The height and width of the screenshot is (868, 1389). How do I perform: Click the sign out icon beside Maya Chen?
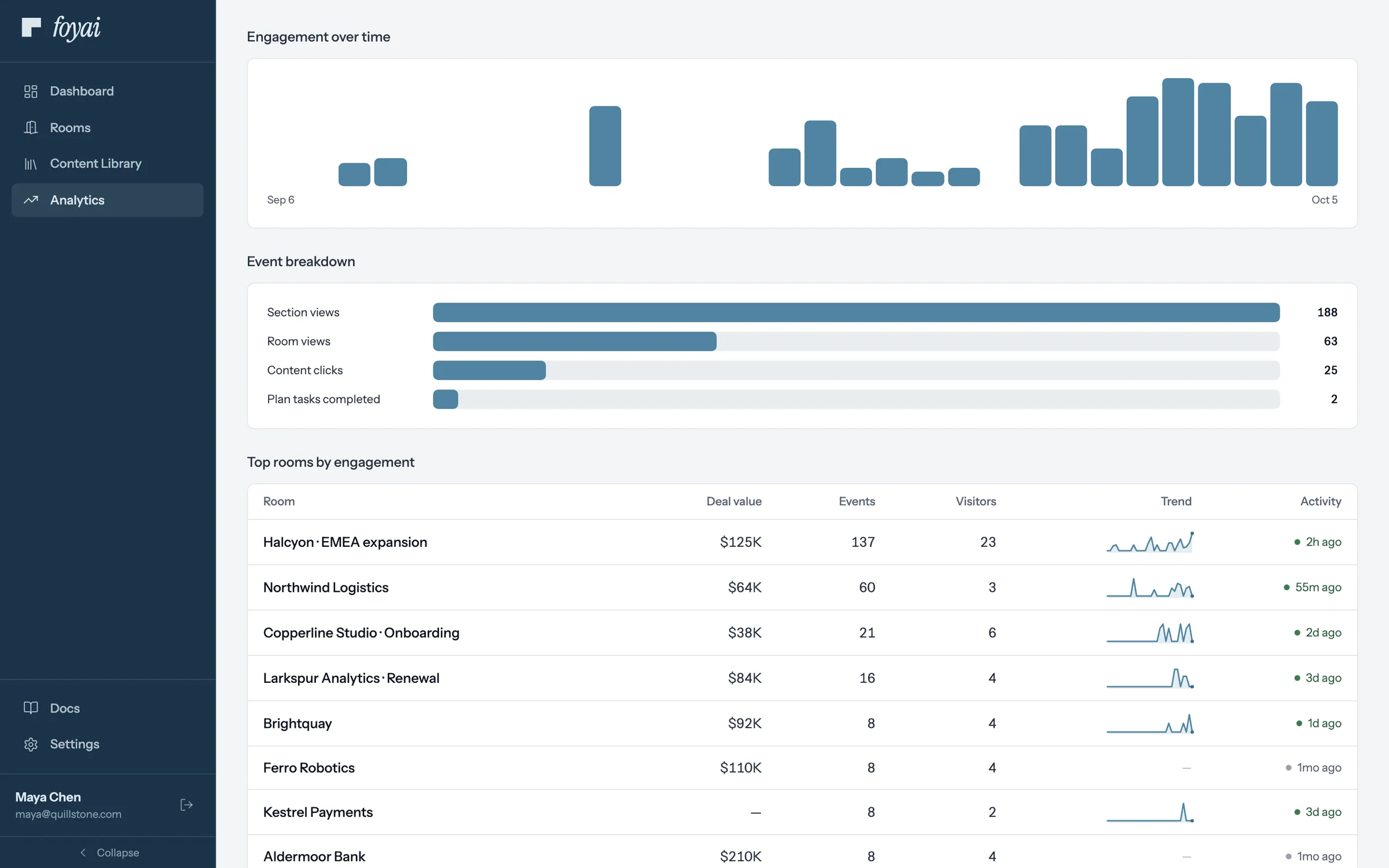[186, 805]
